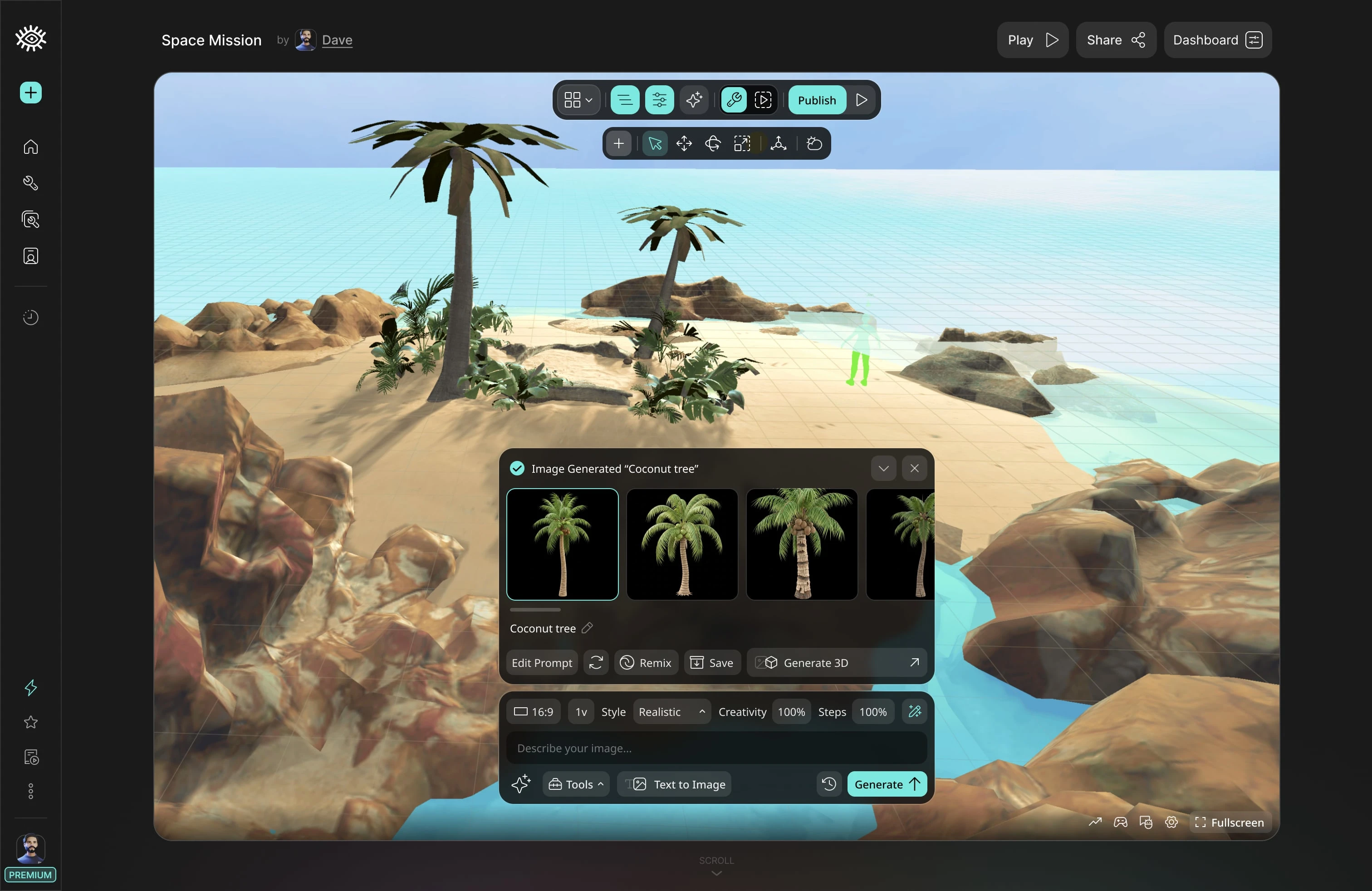The width and height of the screenshot is (1372, 891).
Task: Toggle the sliders properties panel button
Action: coord(659,100)
